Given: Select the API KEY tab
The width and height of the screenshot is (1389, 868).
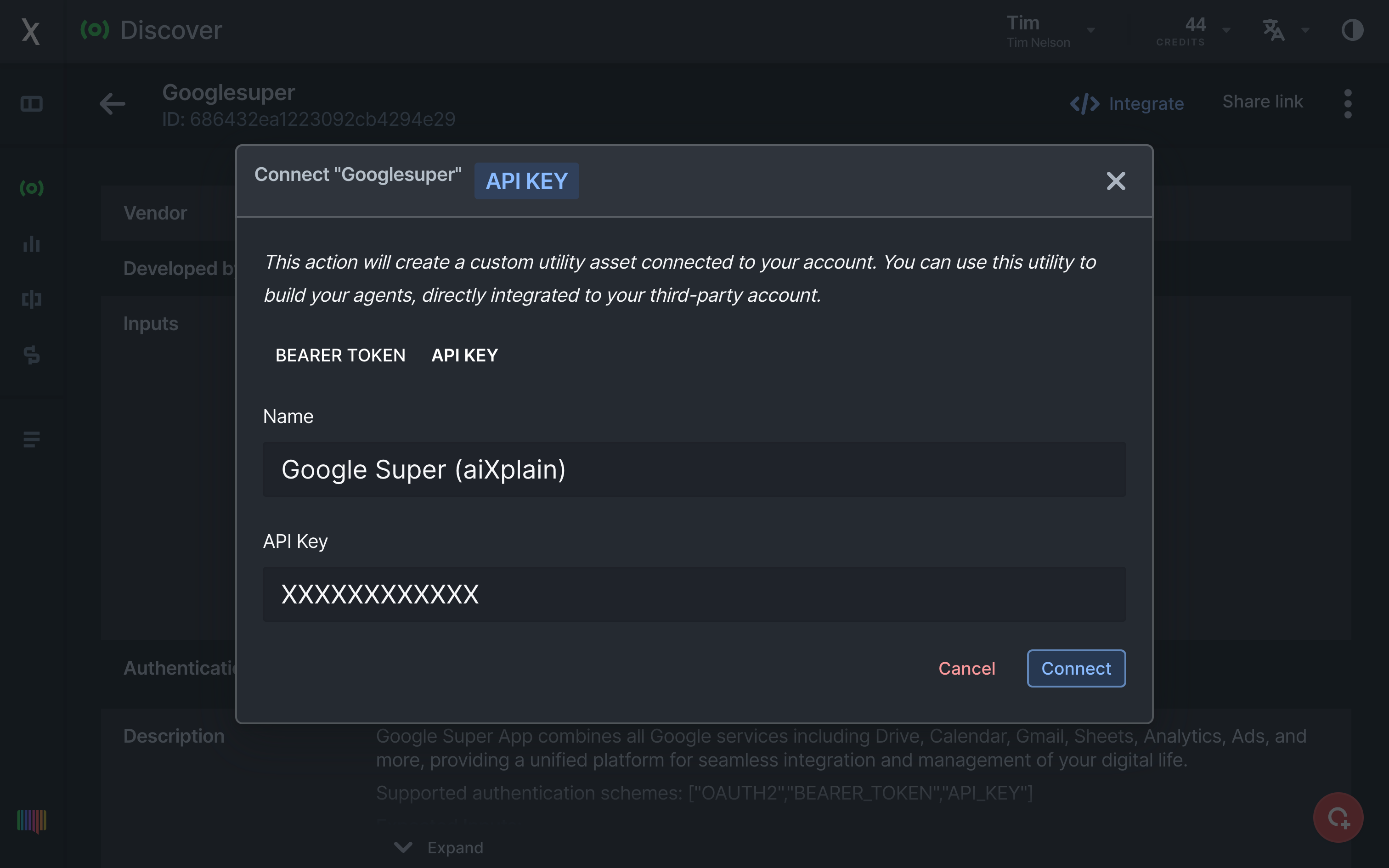Looking at the screenshot, I should coord(464,355).
